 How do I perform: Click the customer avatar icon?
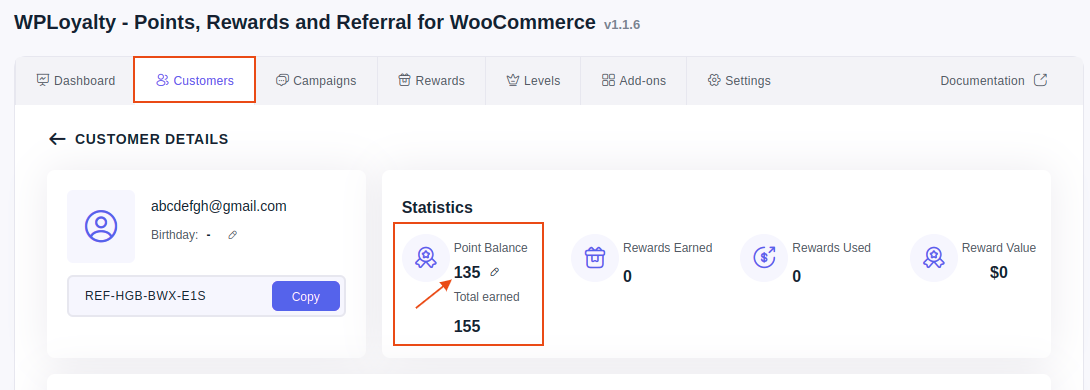(x=101, y=226)
